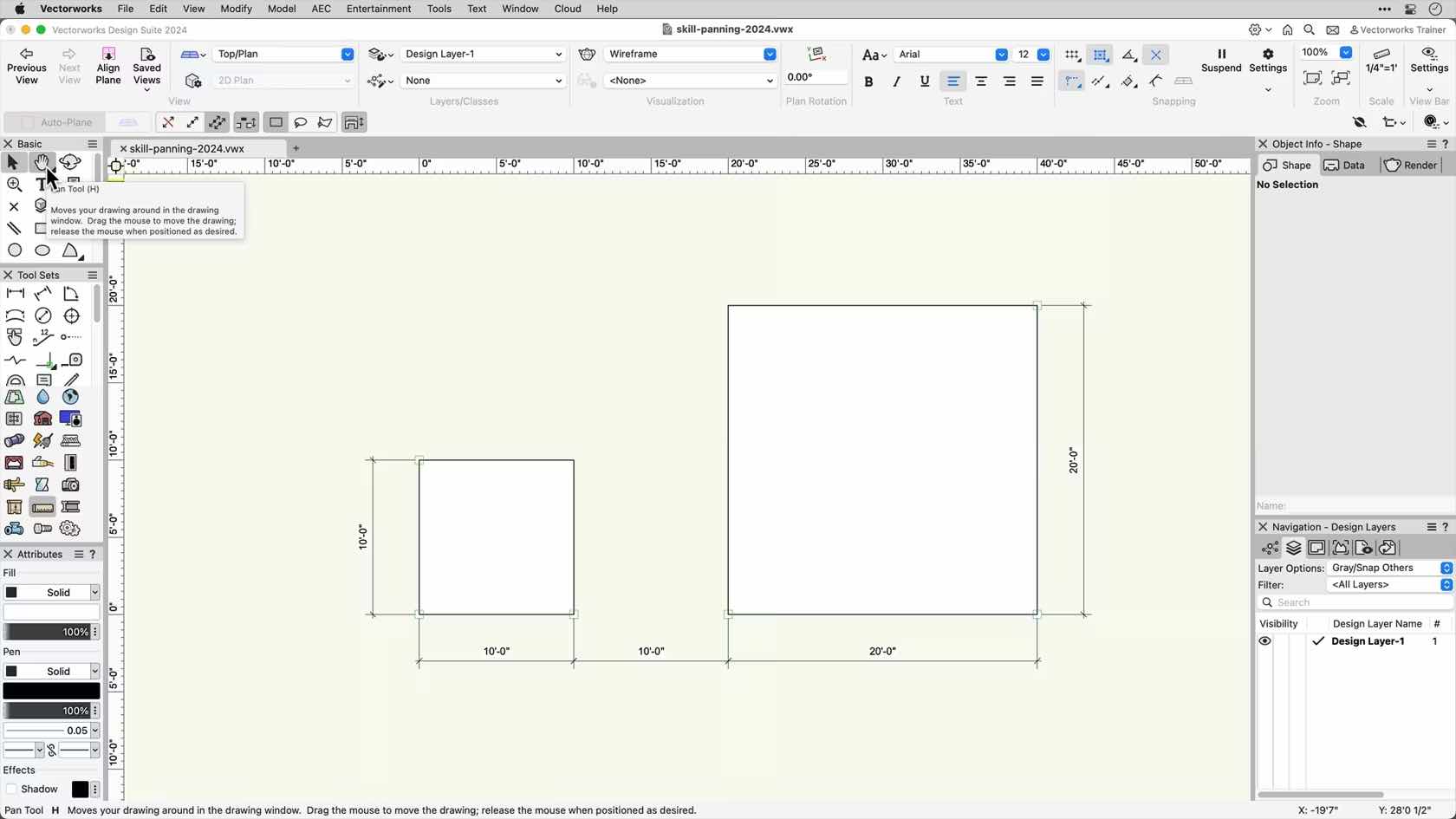The width and height of the screenshot is (1456, 819).
Task: Open the Classes tab icon in Navigation
Action: pos(1270,548)
